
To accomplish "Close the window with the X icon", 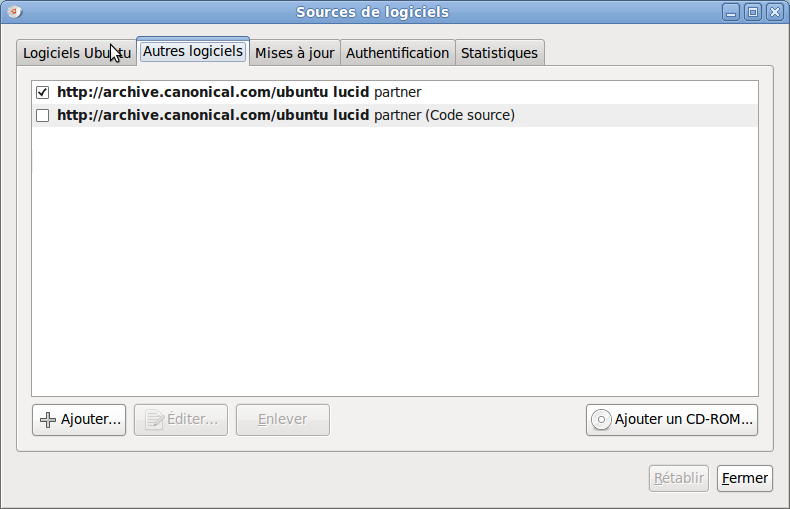I will 775,12.
